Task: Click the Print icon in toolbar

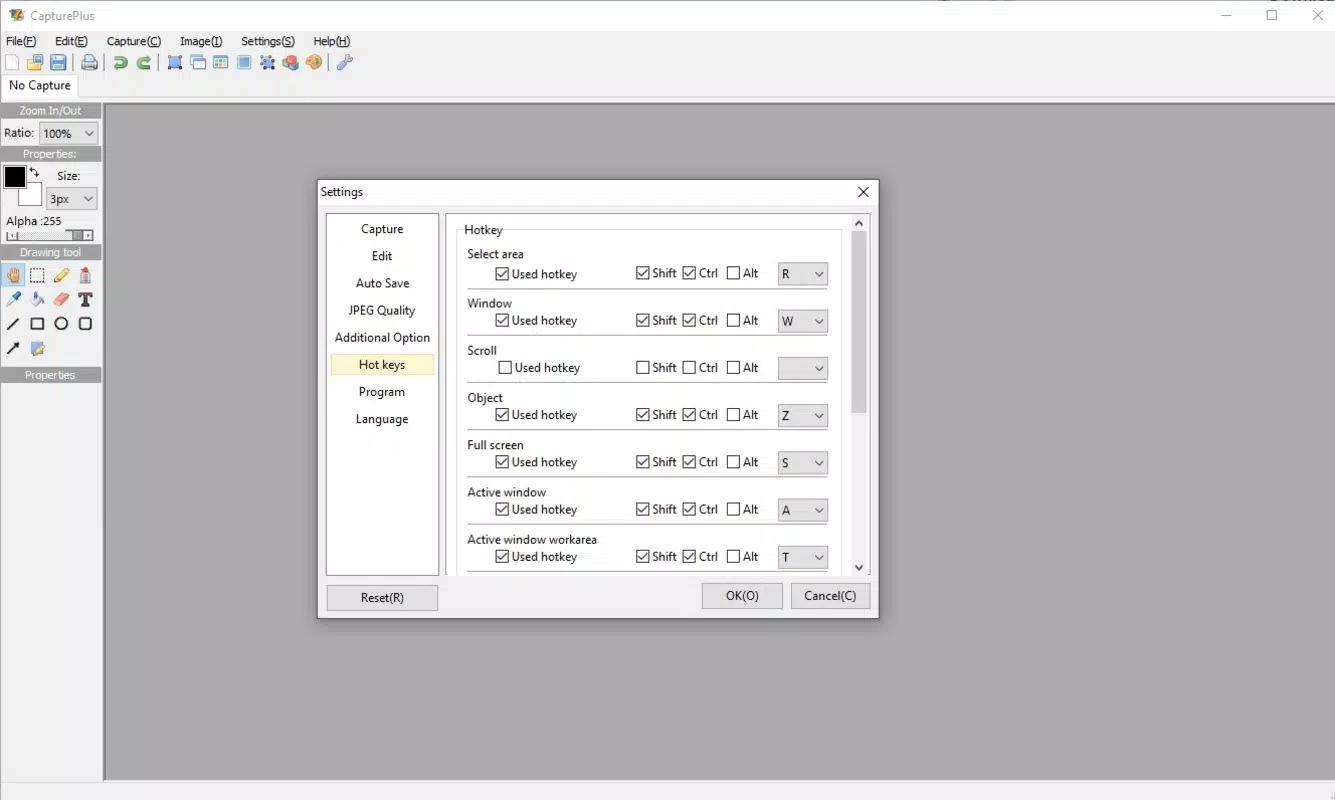Action: click(x=89, y=63)
